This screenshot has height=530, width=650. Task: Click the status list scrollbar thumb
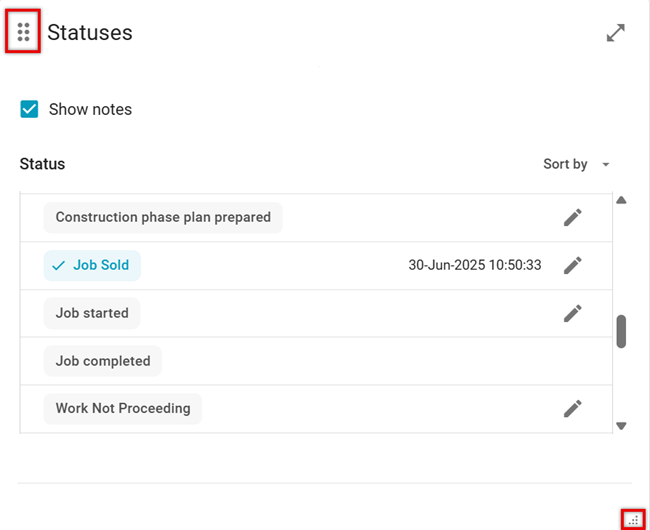[x=621, y=331]
